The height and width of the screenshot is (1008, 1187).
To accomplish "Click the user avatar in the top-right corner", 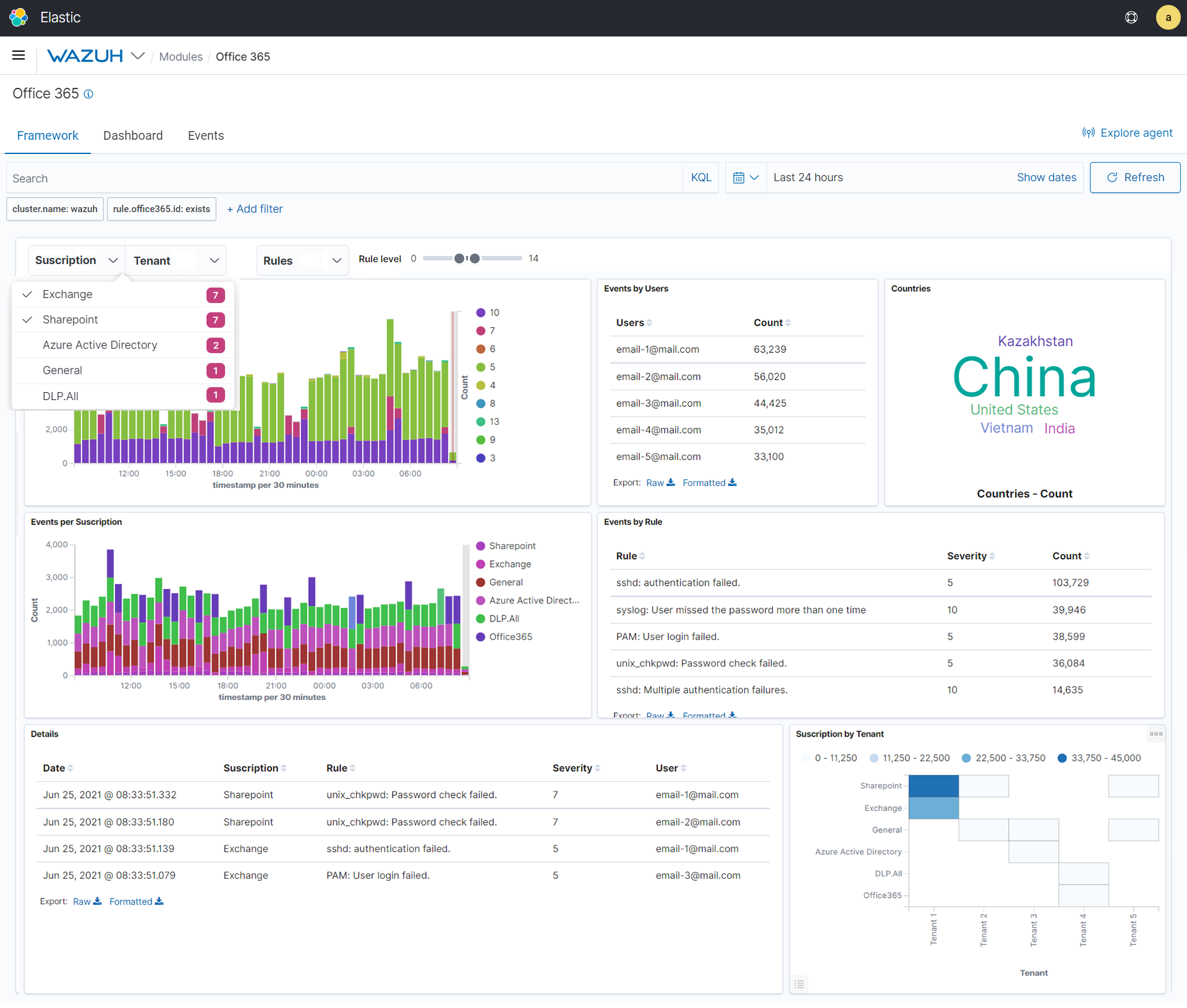I will click(x=1167, y=17).
